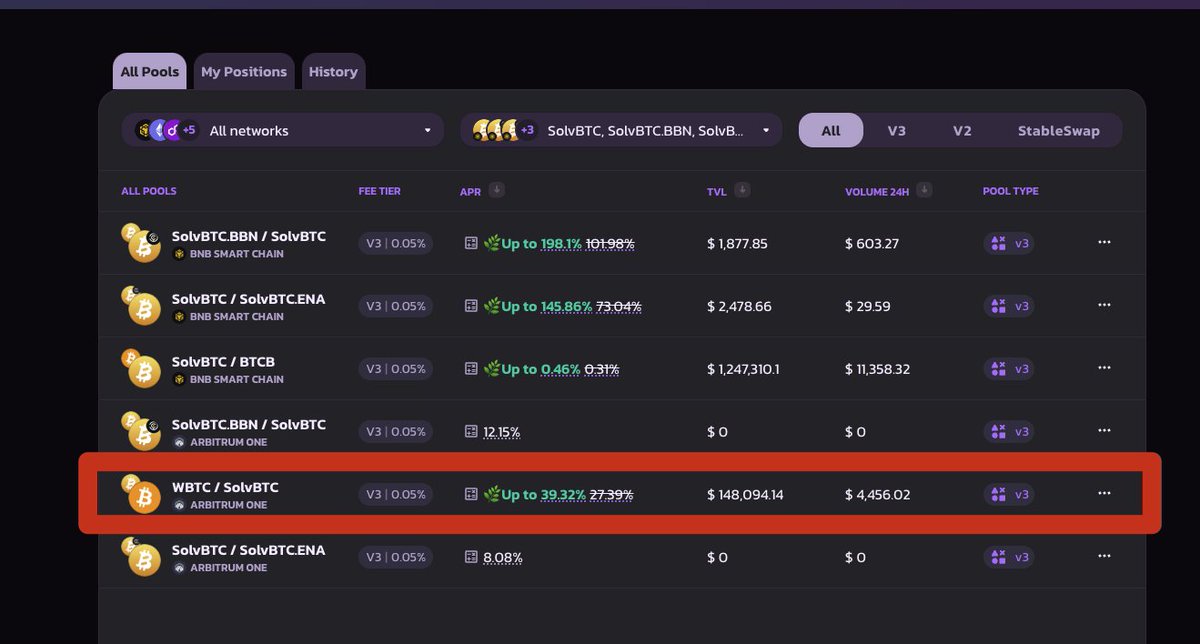1200x644 pixels.
Task: Filter pools by StableSwap
Action: tap(1059, 130)
